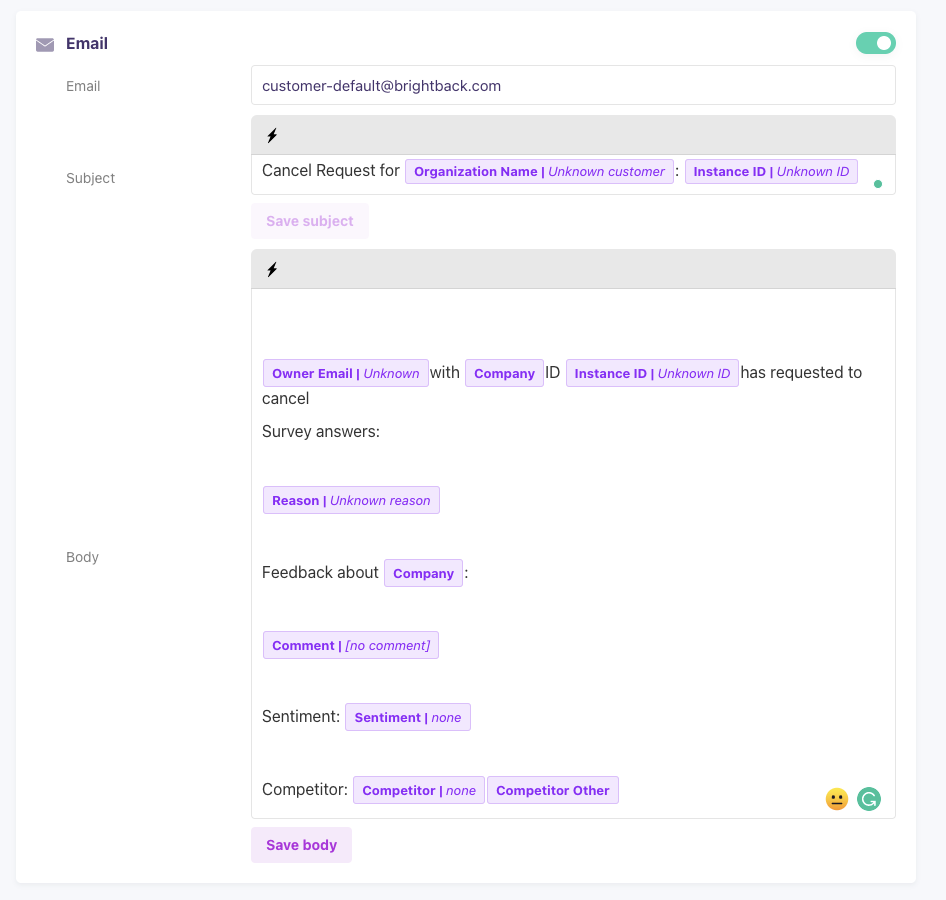Click the email address input field
This screenshot has width=946, height=900.
coord(572,86)
